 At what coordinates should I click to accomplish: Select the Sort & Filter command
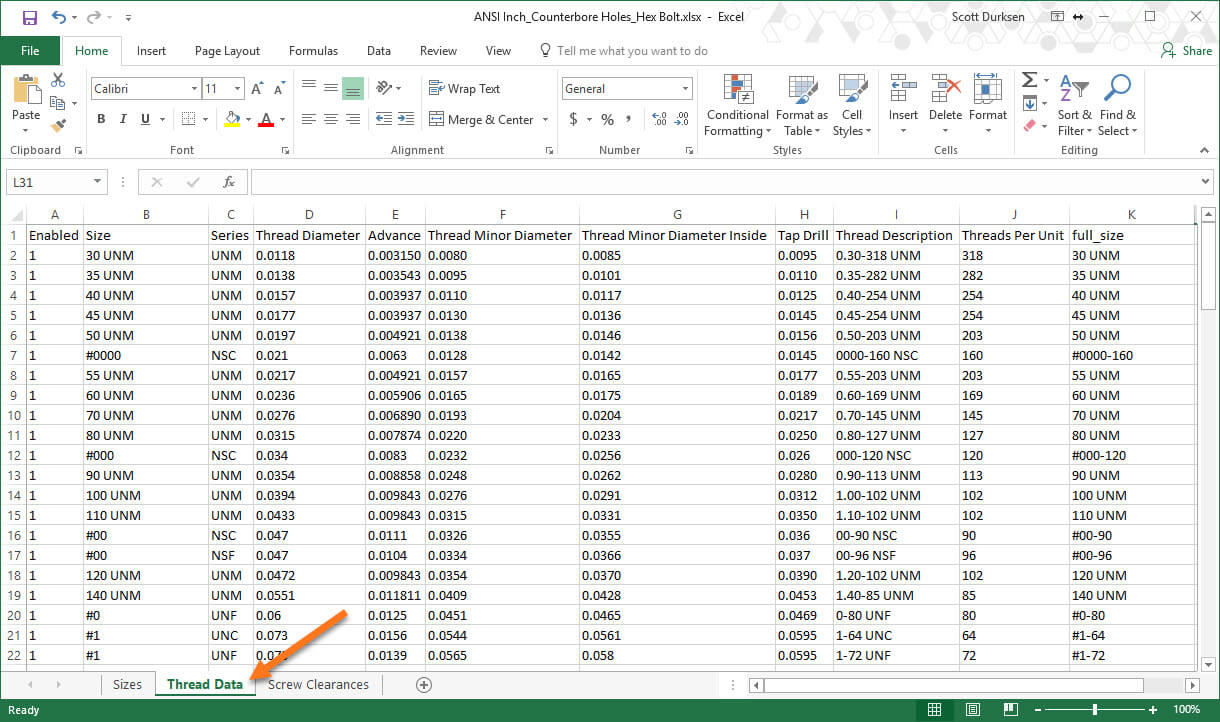1074,103
